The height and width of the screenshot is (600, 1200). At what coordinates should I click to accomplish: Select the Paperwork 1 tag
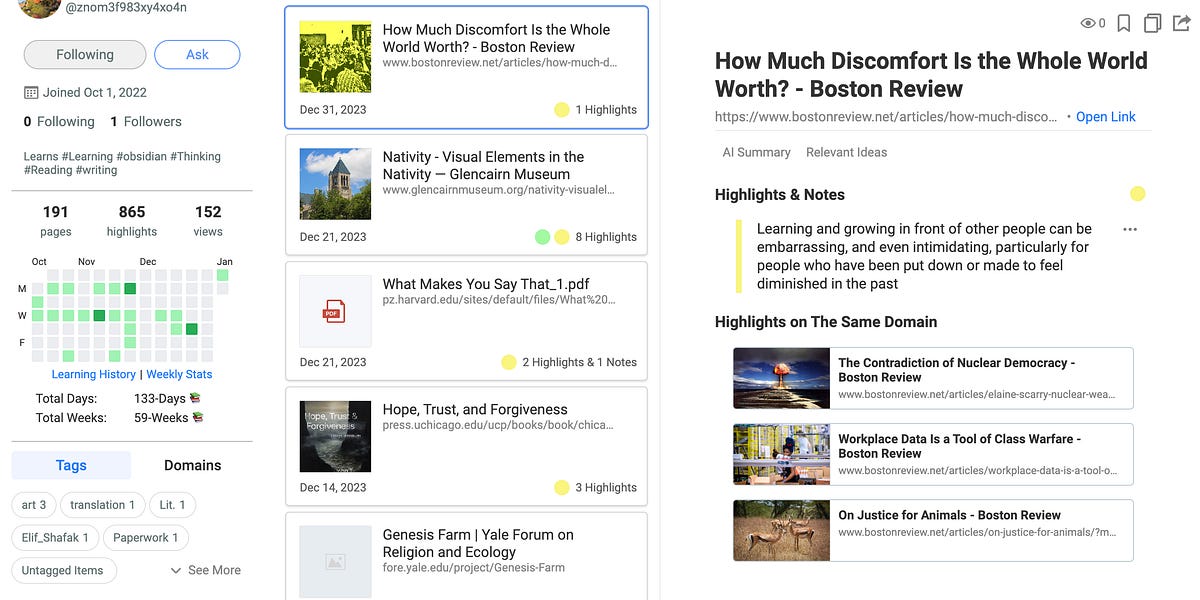[x=145, y=538]
